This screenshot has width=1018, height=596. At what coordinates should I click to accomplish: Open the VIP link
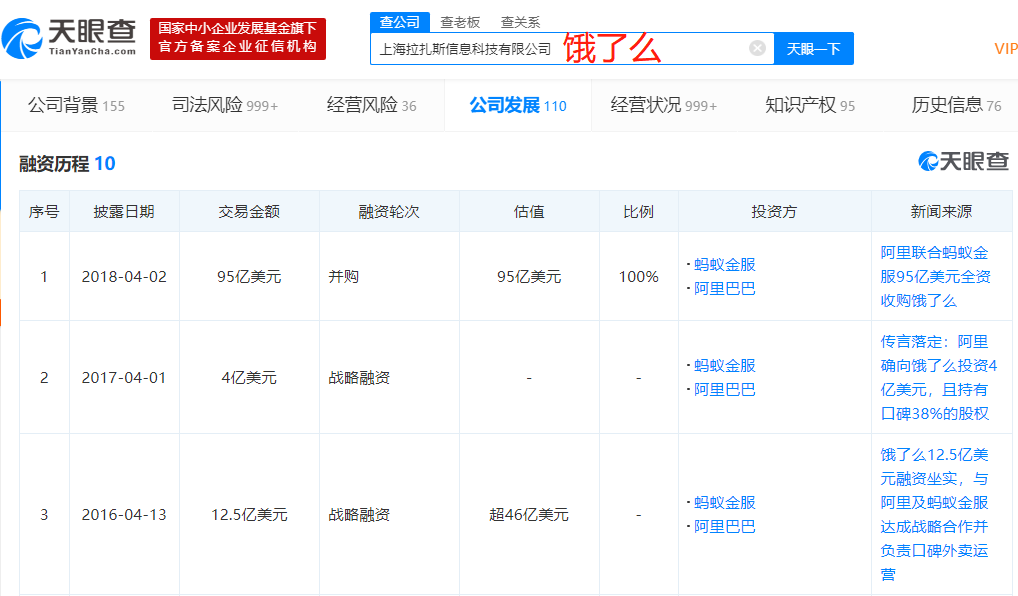coord(1006,49)
